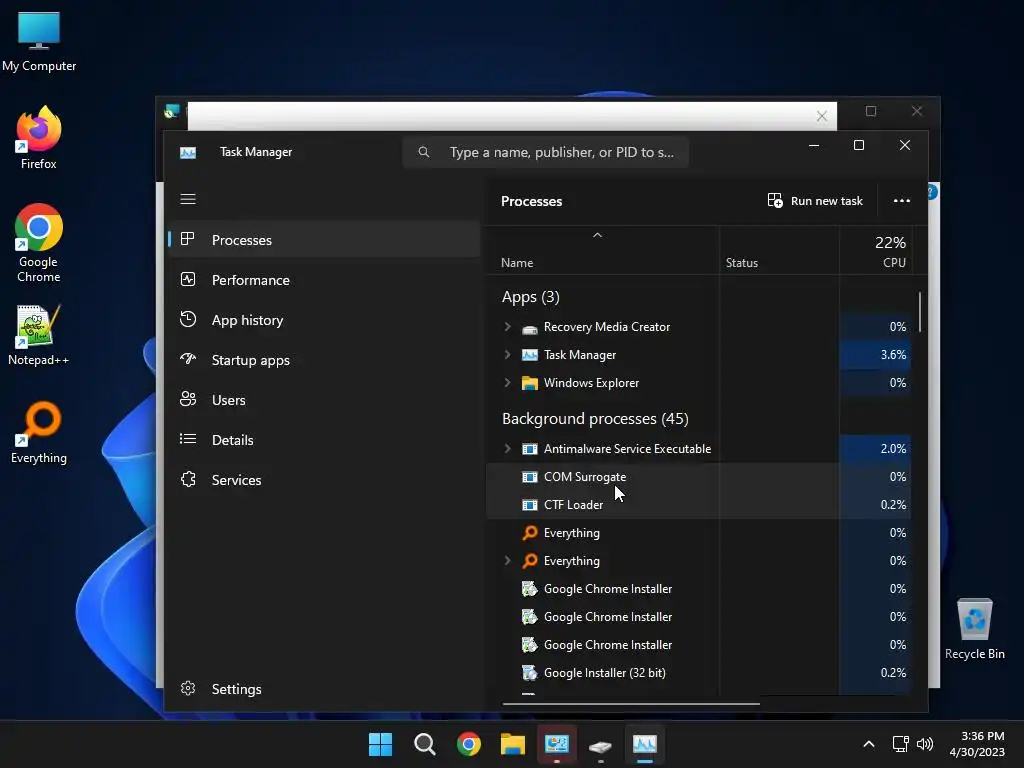The width and height of the screenshot is (1024, 768).
Task: Open taskbar Search
Action: pos(424,744)
